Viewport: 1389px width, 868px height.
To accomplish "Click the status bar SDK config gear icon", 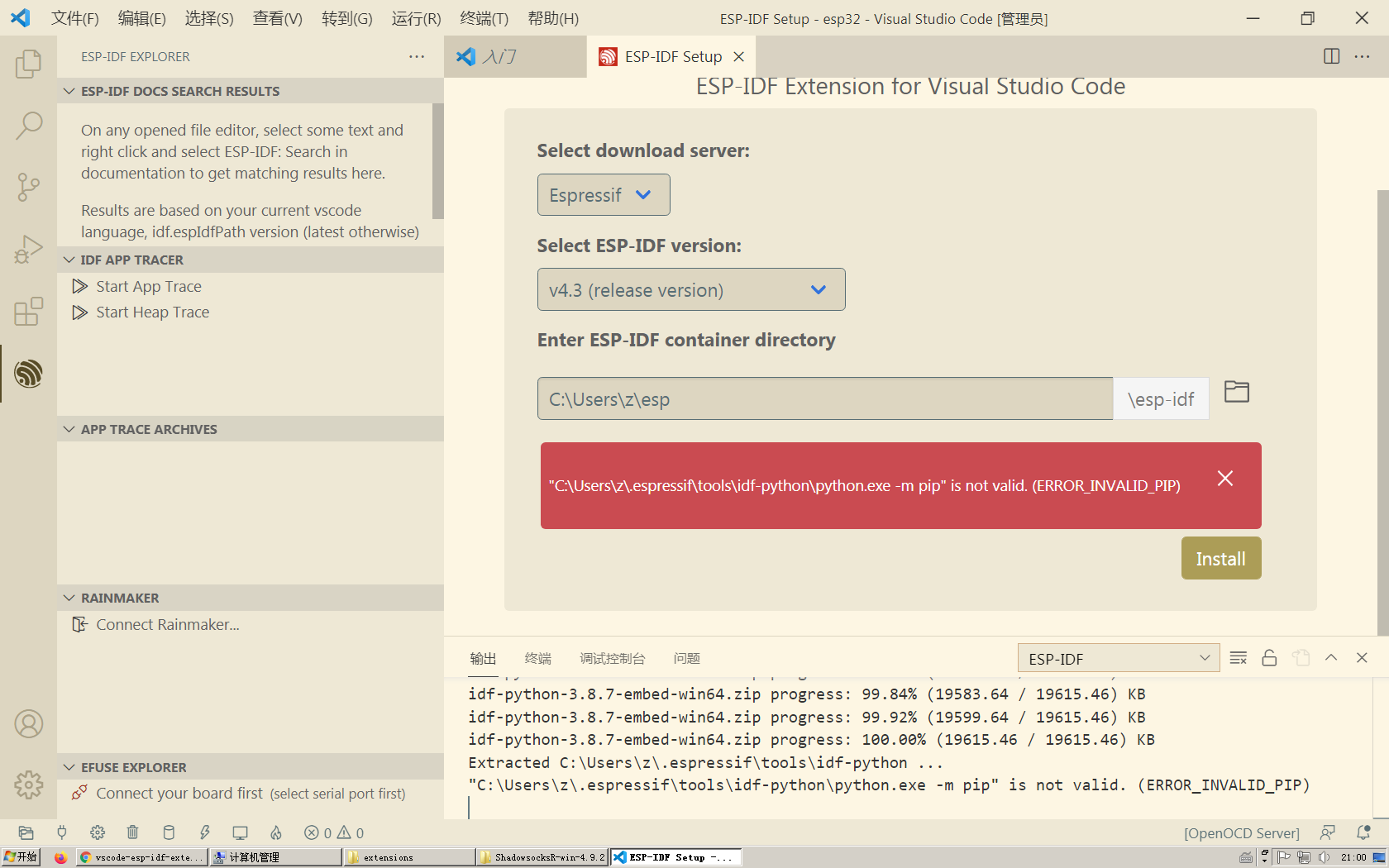I will click(x=98, y=832).
